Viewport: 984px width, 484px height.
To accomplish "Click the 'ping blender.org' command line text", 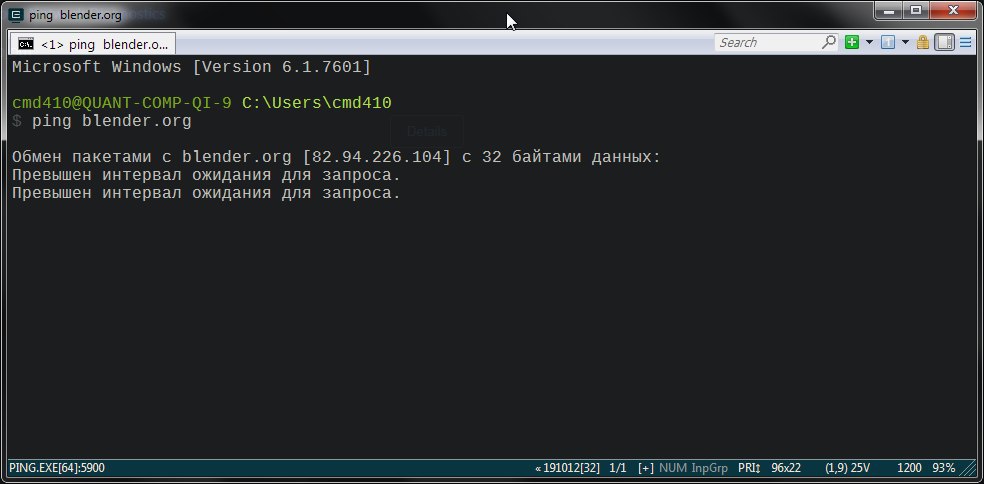I will (x=112, y=121).
